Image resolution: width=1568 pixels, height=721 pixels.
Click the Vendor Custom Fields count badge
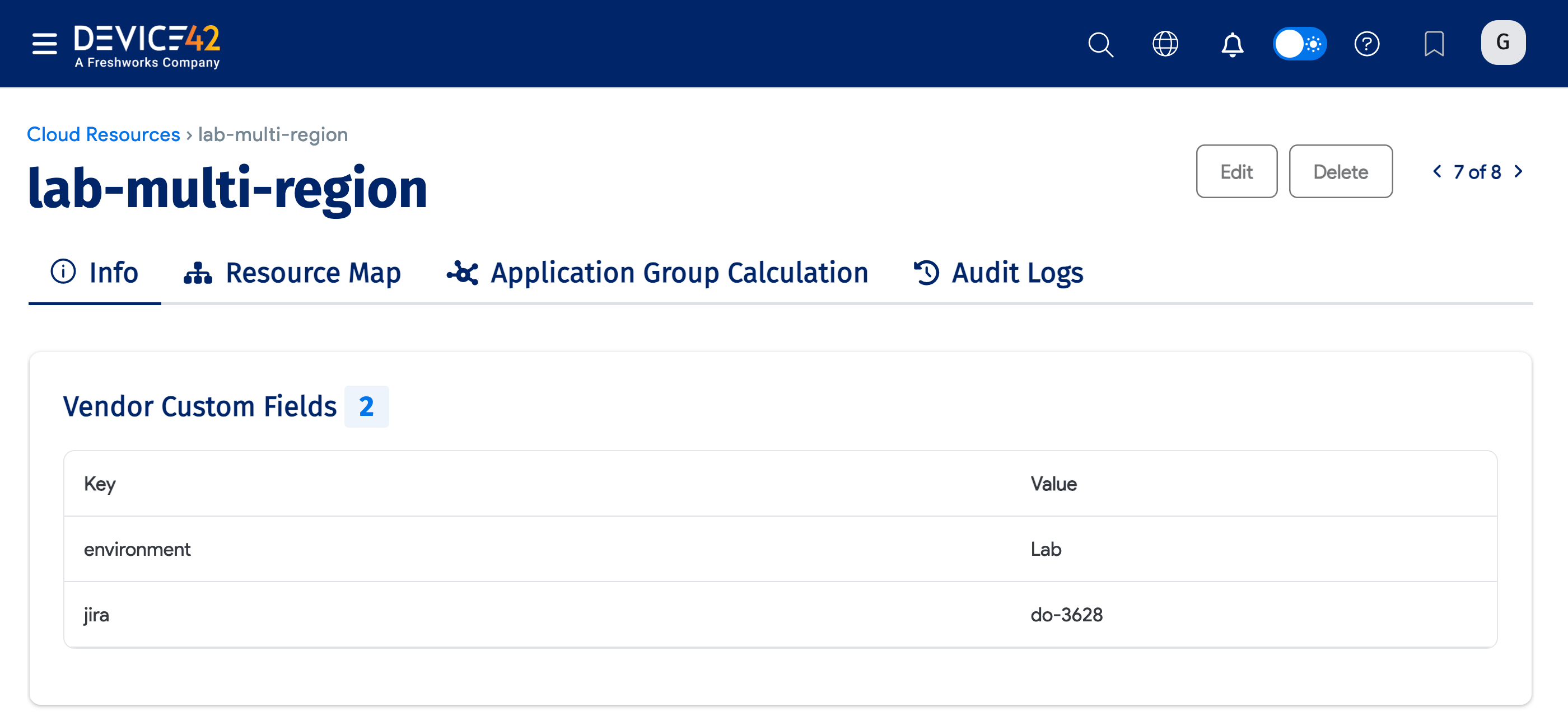(366, 406)
